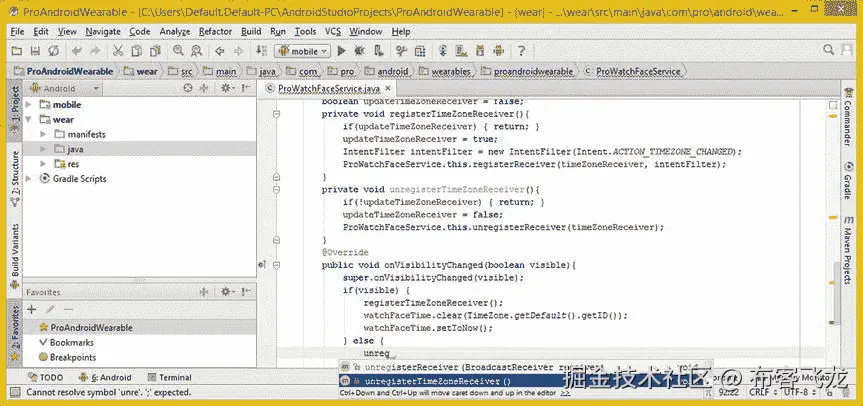863x406 pixels.
Task: Expand the Gradle Scripts node
Action: tap(29, 179)
